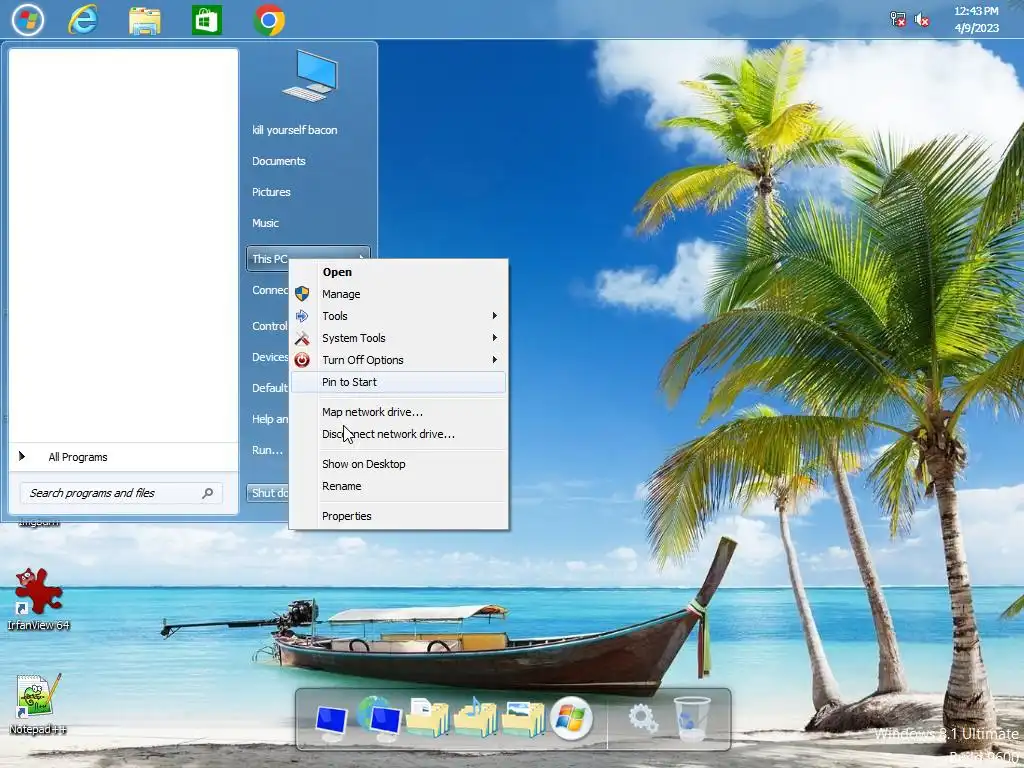Click the Search programs and files box
Image resolution: width=1024 pixels, height=768 pixels.
tap(121, 493)
